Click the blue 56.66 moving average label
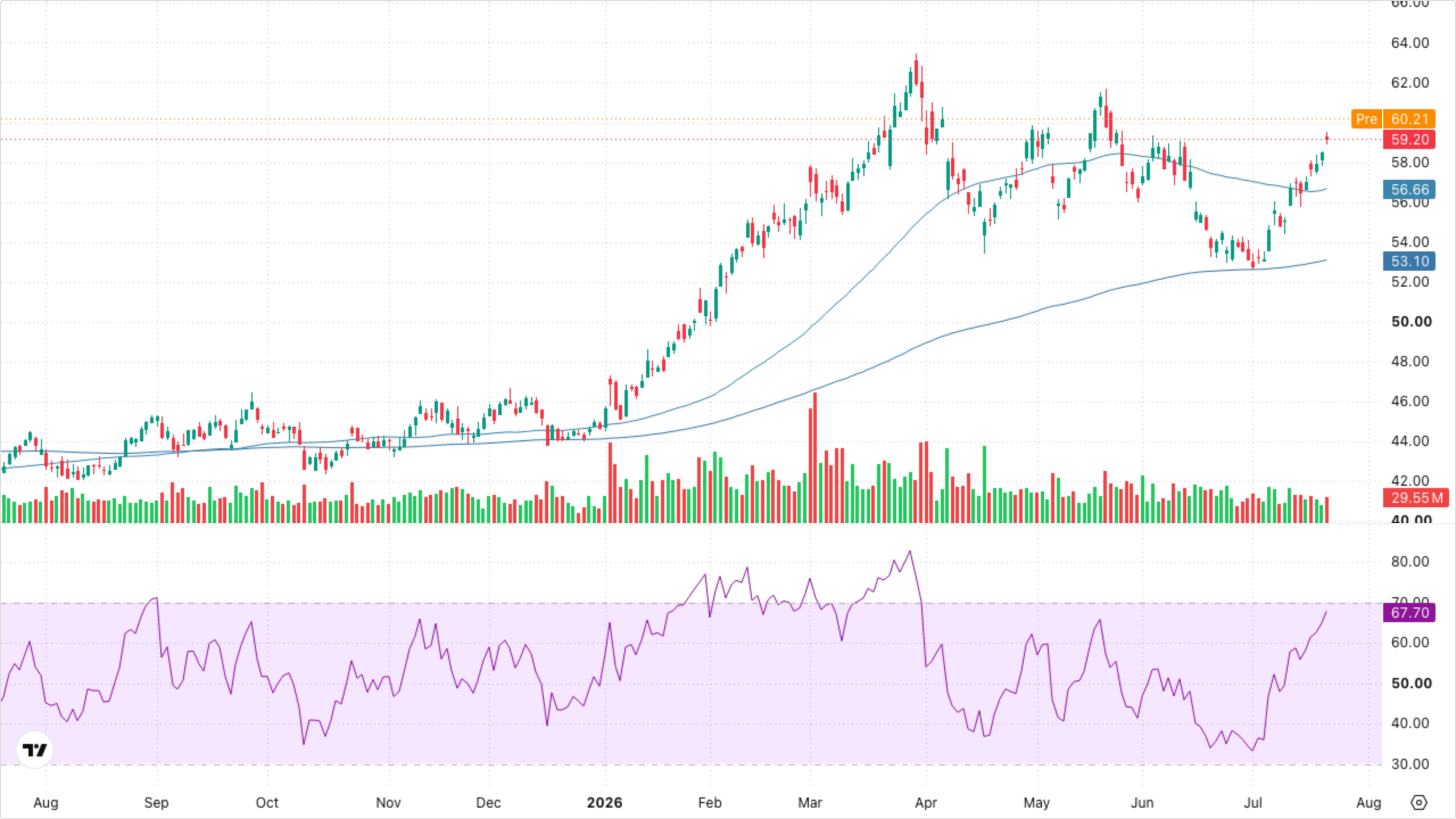This screenshot has height=819, width=1456. (x=1409, y=189)
